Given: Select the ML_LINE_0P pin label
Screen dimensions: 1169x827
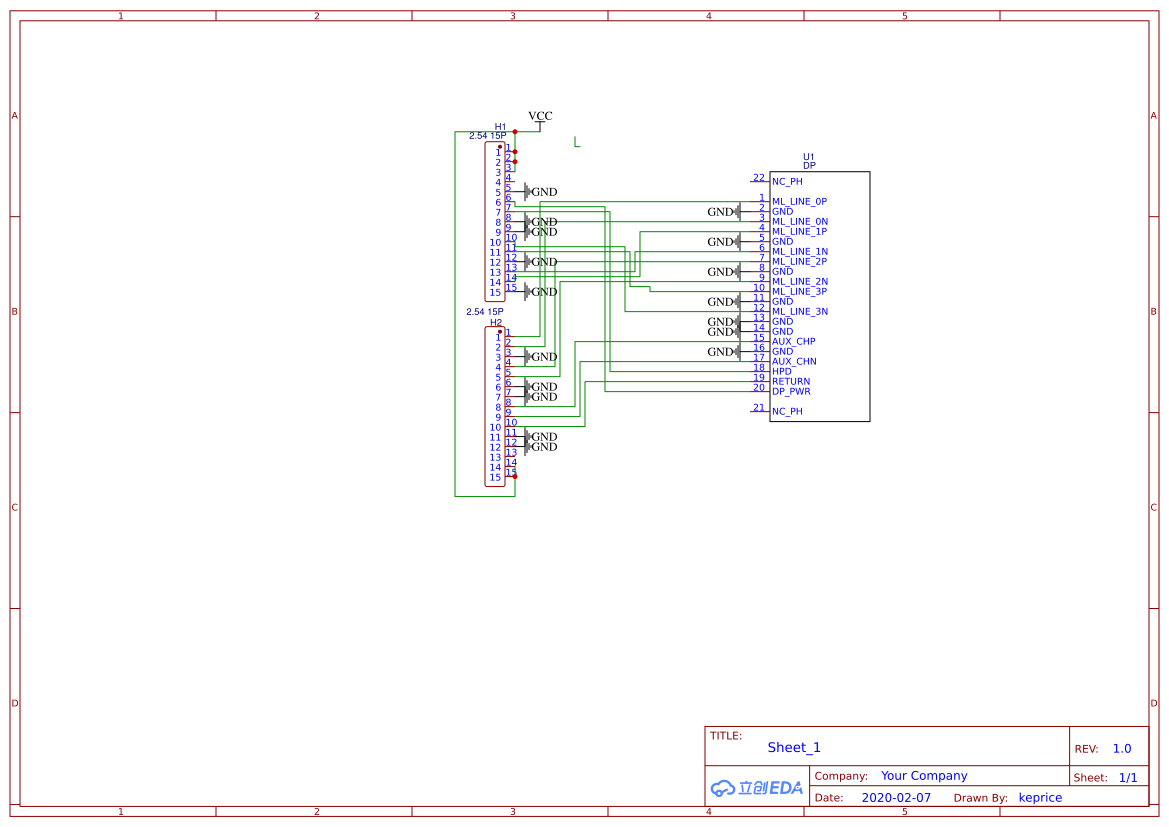Looking at the screenshot, I should pos(799,202).
